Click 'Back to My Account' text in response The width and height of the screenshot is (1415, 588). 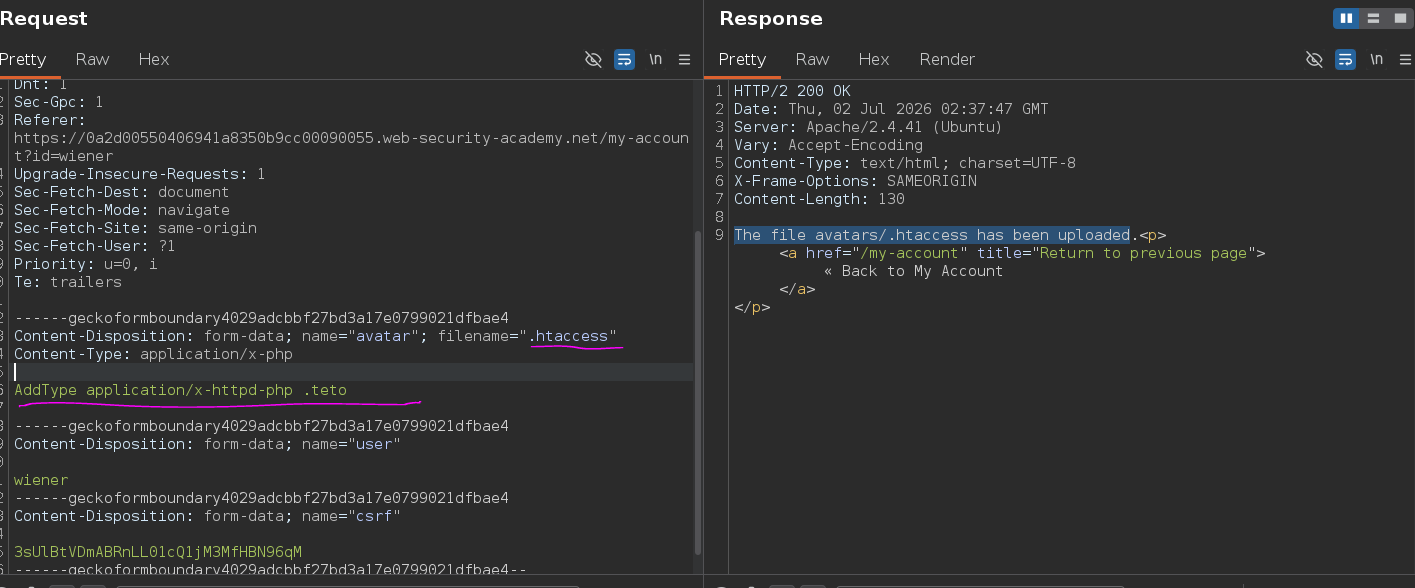(922, 271)
